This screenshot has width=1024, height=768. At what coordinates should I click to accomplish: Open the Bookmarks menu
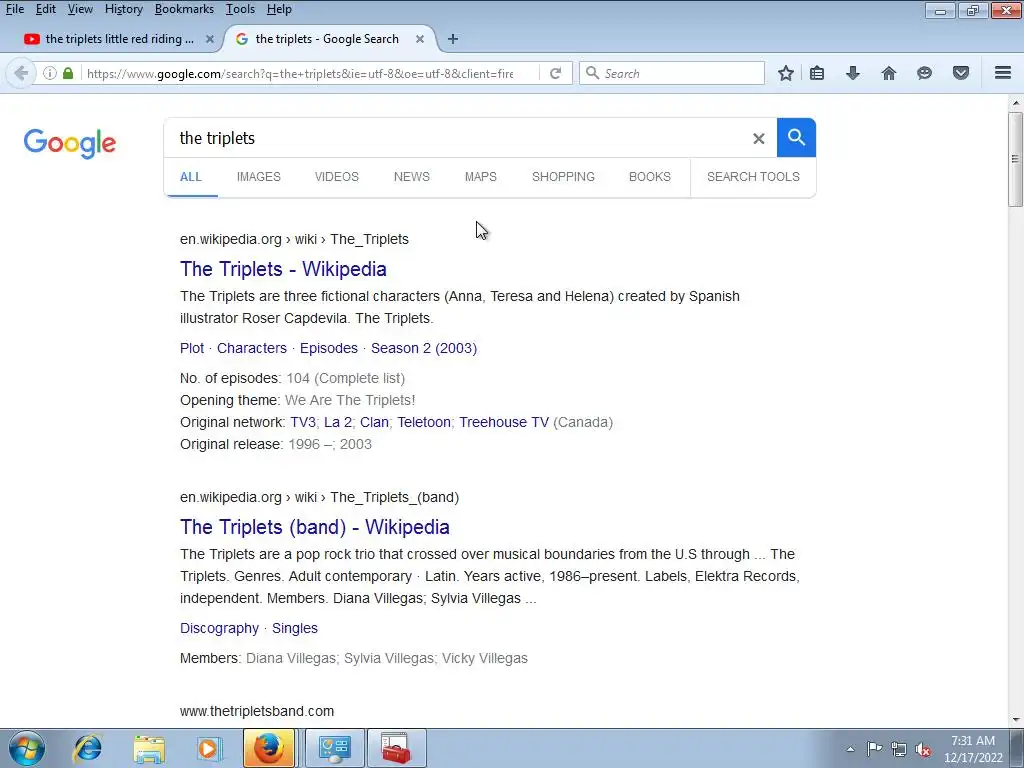click(x=184, y=9)
